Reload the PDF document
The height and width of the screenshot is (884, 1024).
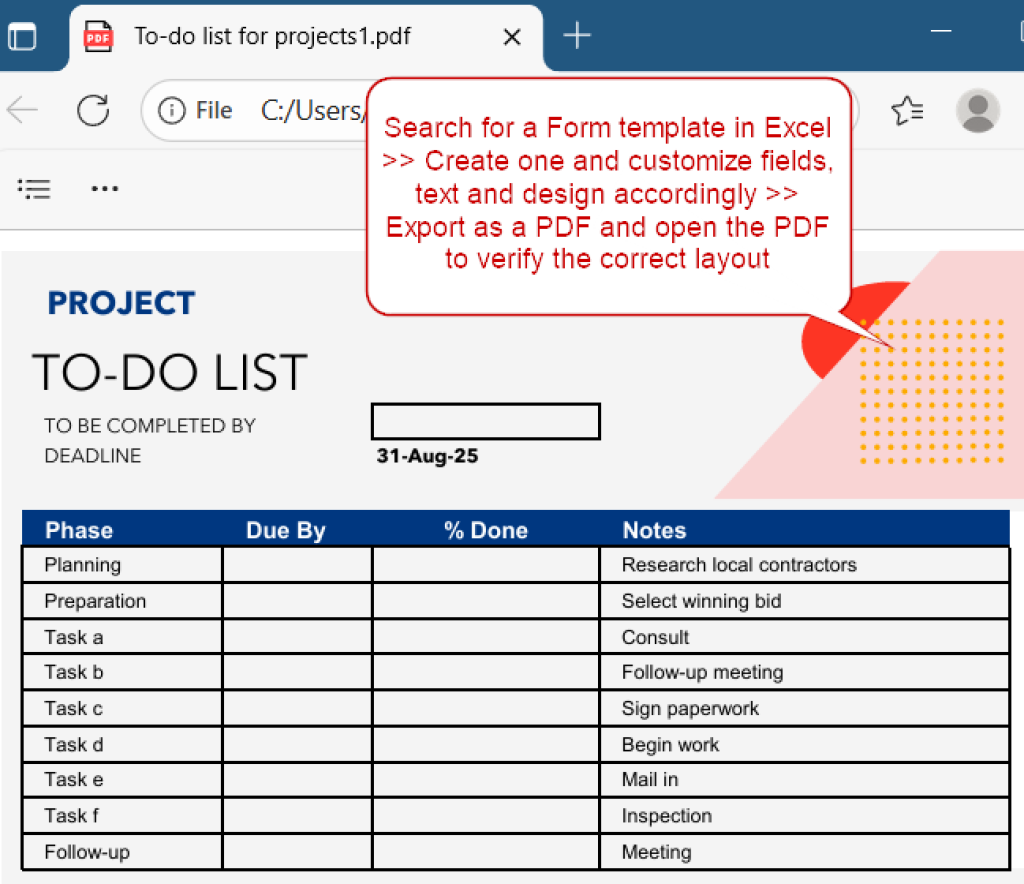click(92, 111)
